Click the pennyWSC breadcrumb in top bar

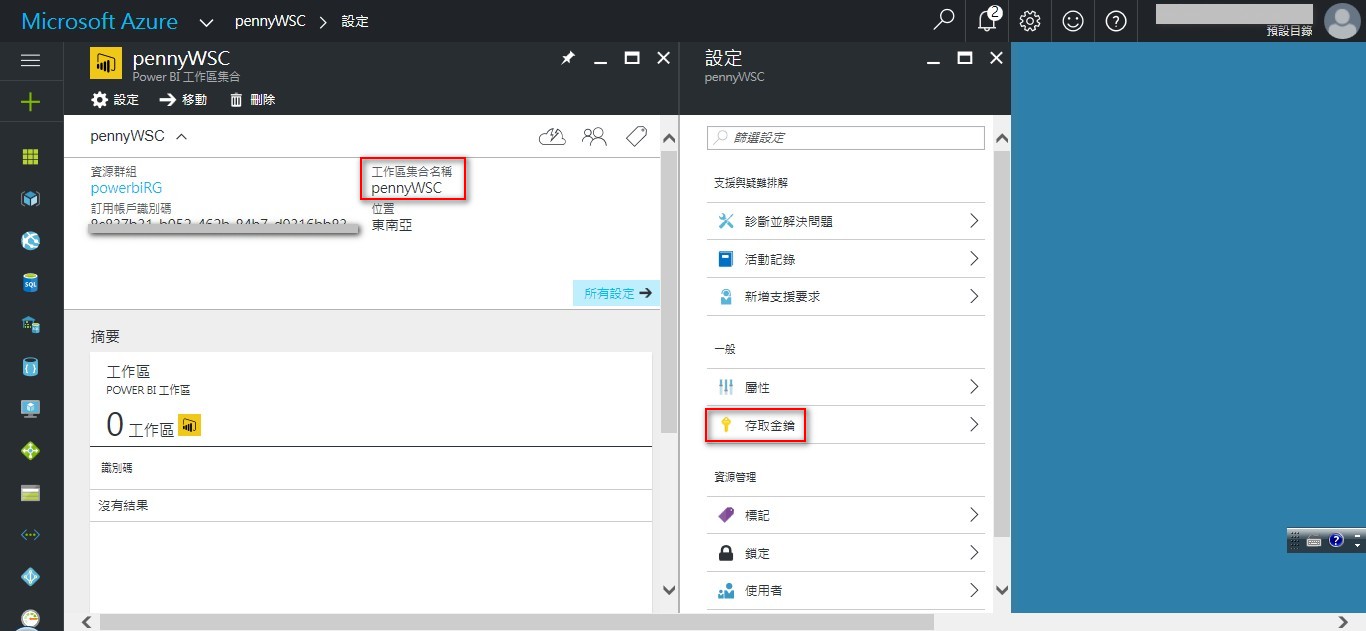tap(271, 21)
